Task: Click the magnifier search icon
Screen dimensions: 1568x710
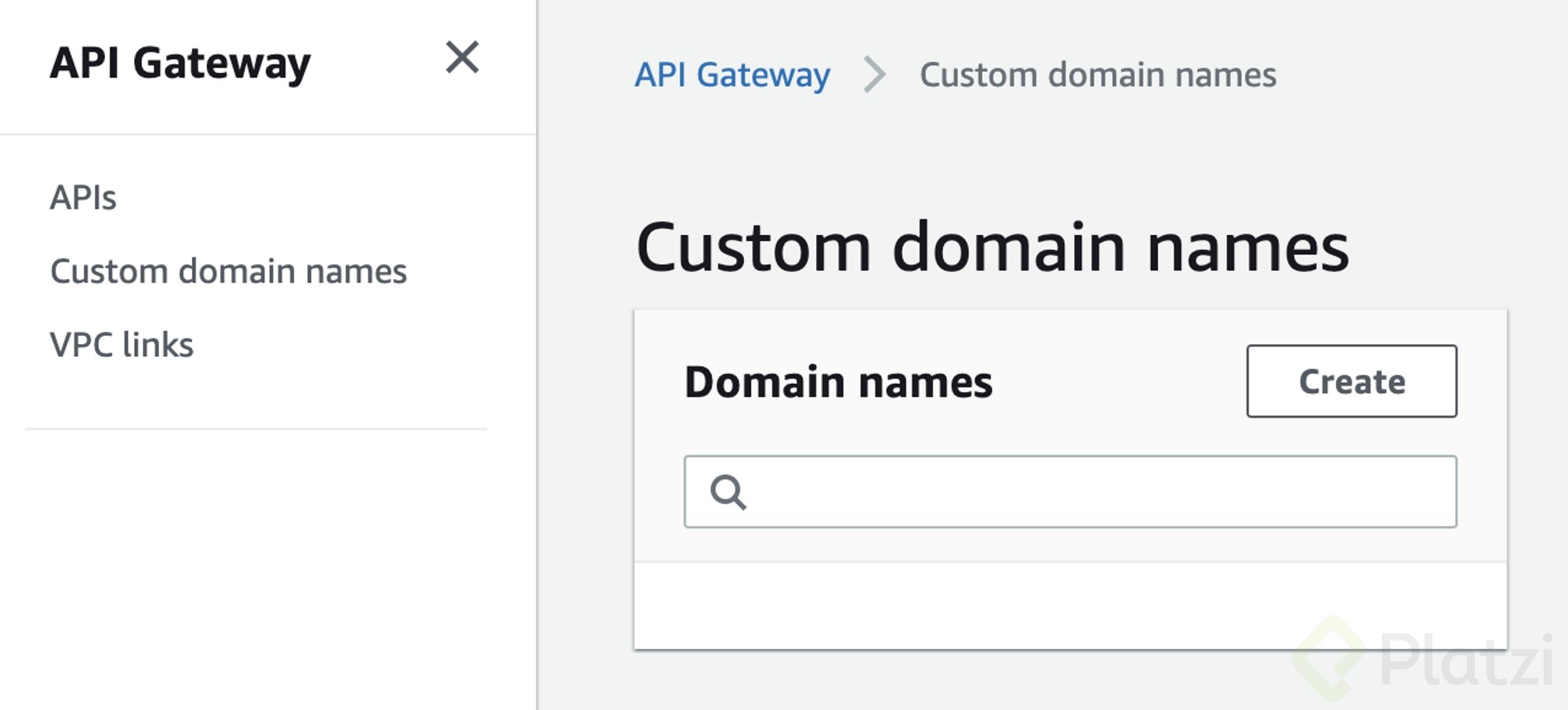Action: tap(728, 492)
